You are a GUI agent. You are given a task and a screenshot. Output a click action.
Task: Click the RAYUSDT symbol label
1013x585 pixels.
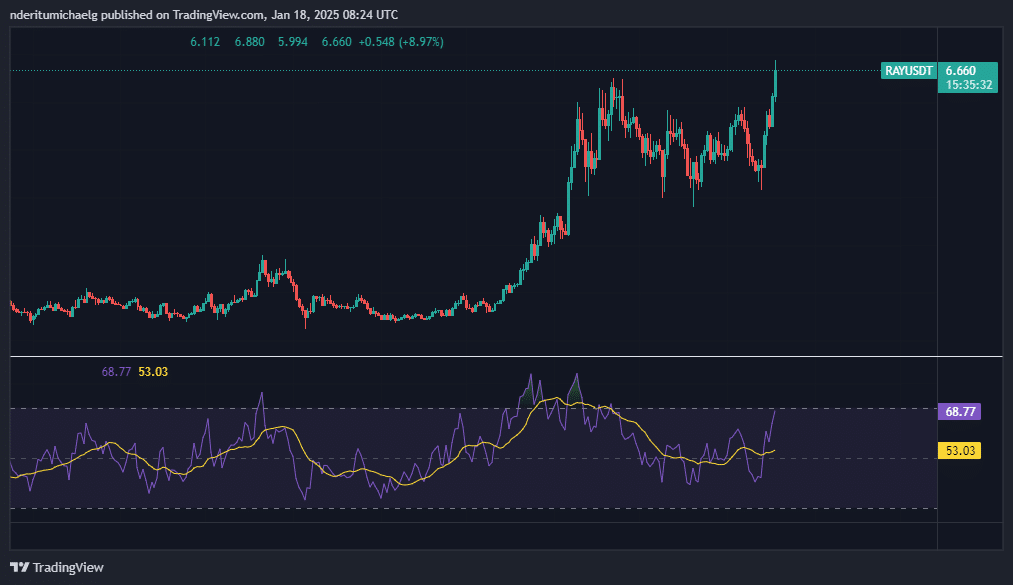[x=909, y=71]
